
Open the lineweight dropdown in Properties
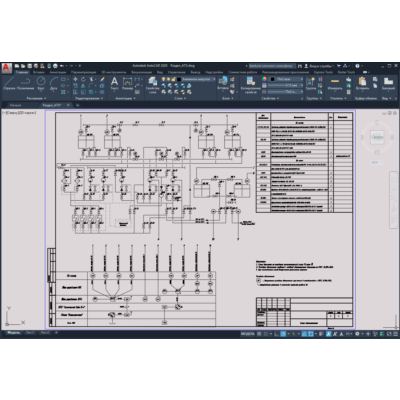[x=285, y=85]
